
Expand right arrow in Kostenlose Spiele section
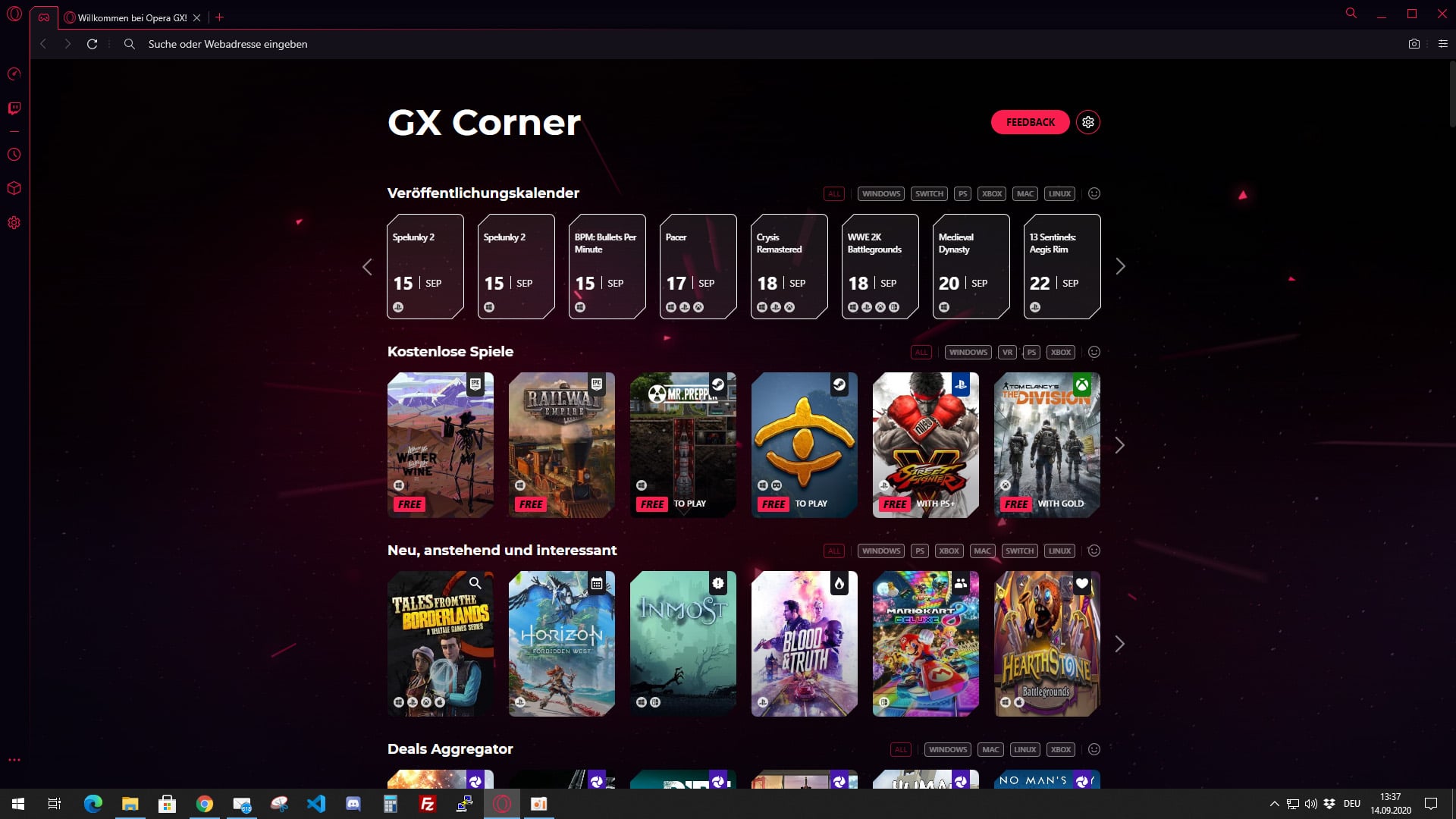coord(1119,444)
